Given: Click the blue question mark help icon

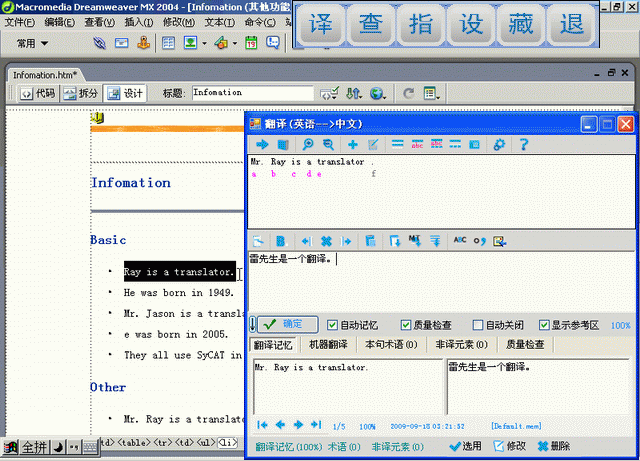Looking at the screenshot, I should pyautogui.click(x=523, y=145).
